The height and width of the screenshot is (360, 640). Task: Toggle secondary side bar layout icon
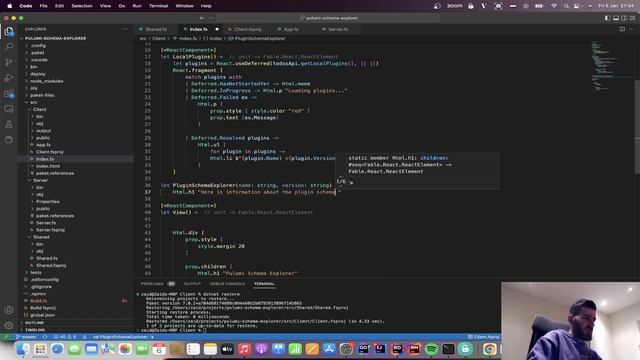point(624,18)
